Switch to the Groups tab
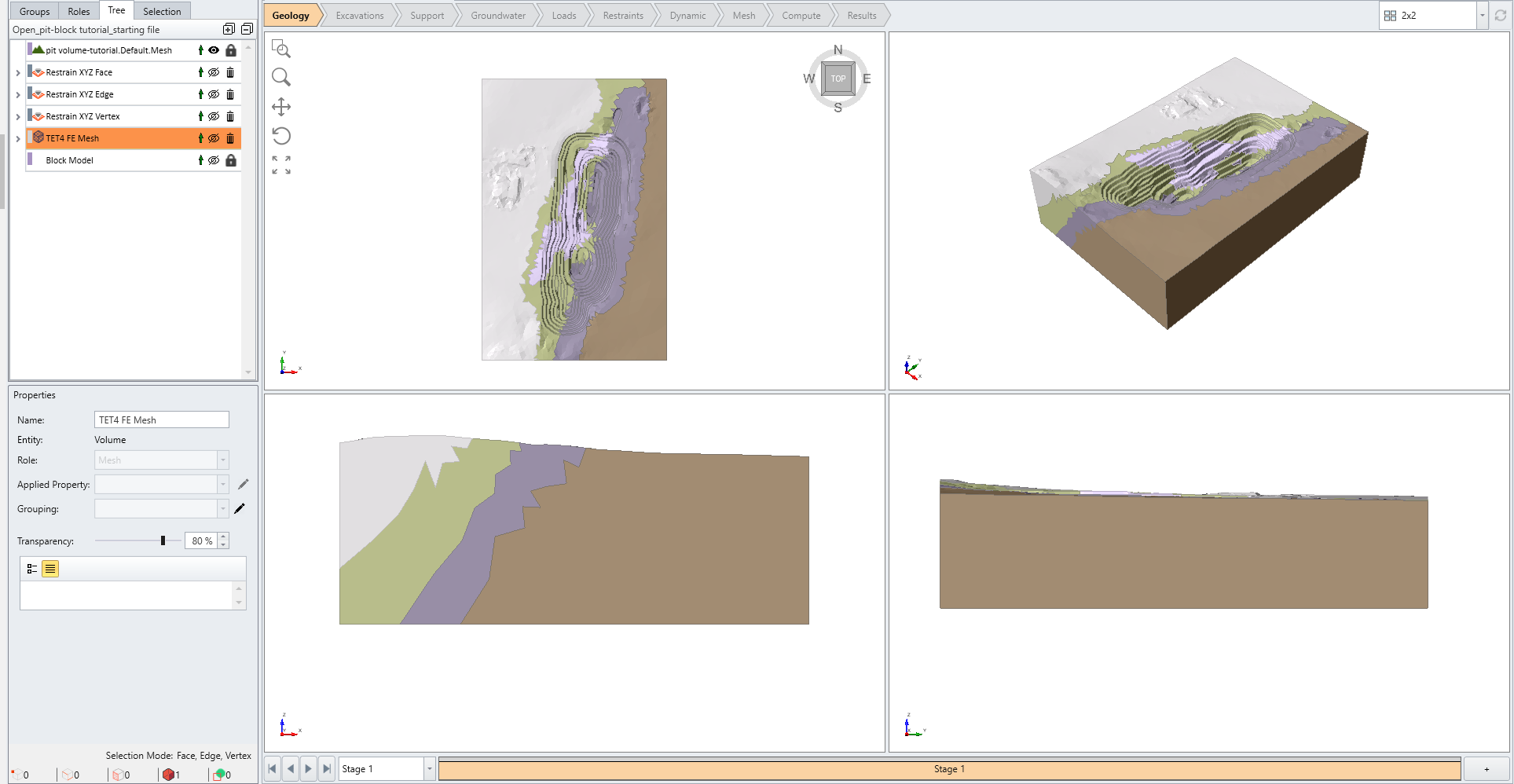 (35, 11)
